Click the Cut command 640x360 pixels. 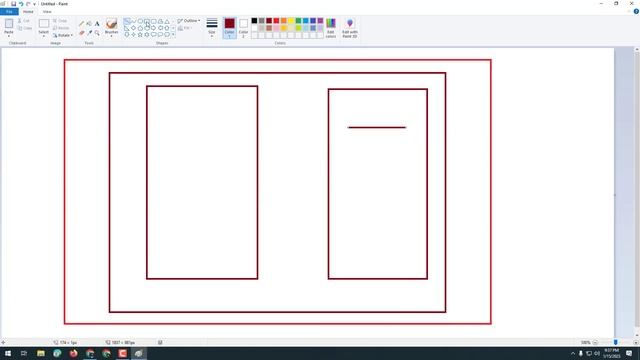(x=24, y=21)
